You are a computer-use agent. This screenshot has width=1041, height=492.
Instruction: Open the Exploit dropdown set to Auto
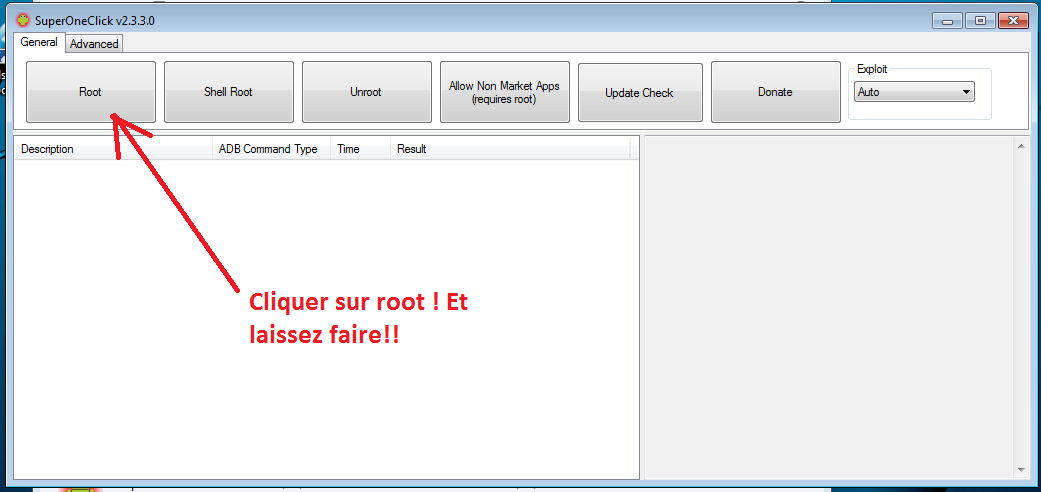tap(914, 92)
